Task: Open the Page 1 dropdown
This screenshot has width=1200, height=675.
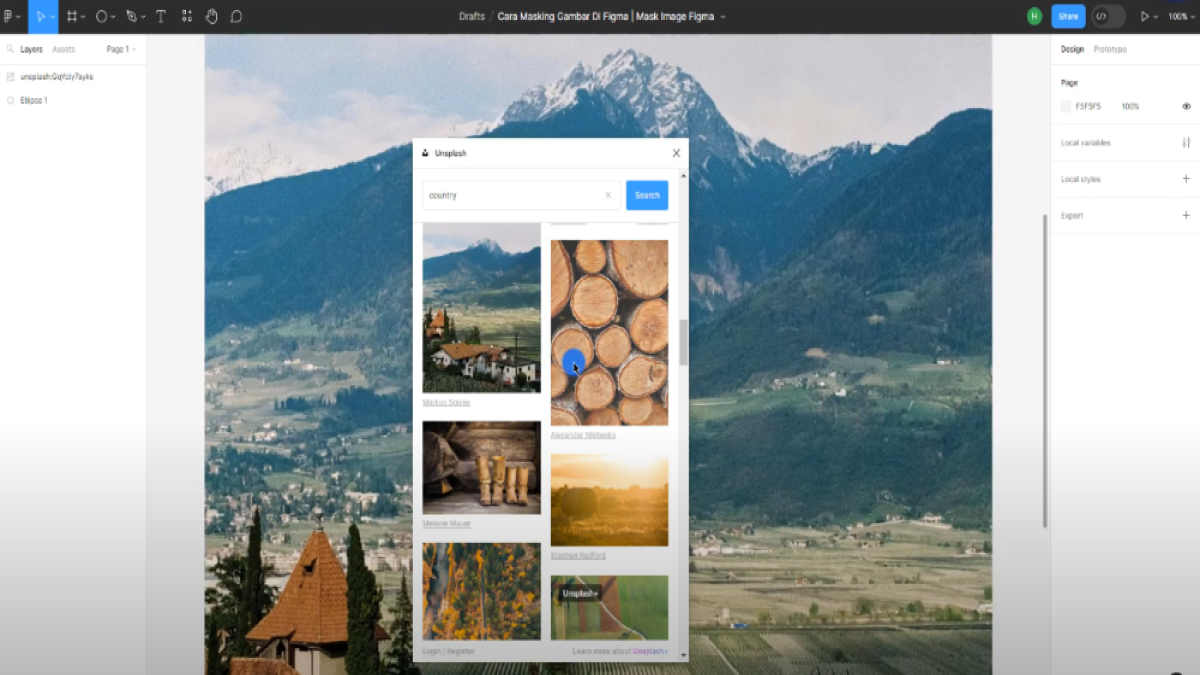Action: click(x=122, y=49)
